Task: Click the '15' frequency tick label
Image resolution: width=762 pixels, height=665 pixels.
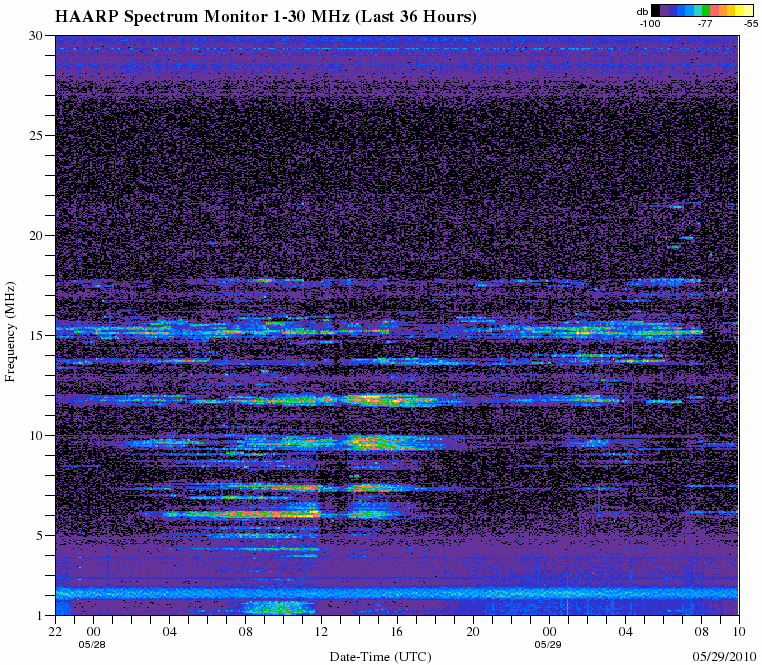Action: pyautogui.click(x=36, y=336)
